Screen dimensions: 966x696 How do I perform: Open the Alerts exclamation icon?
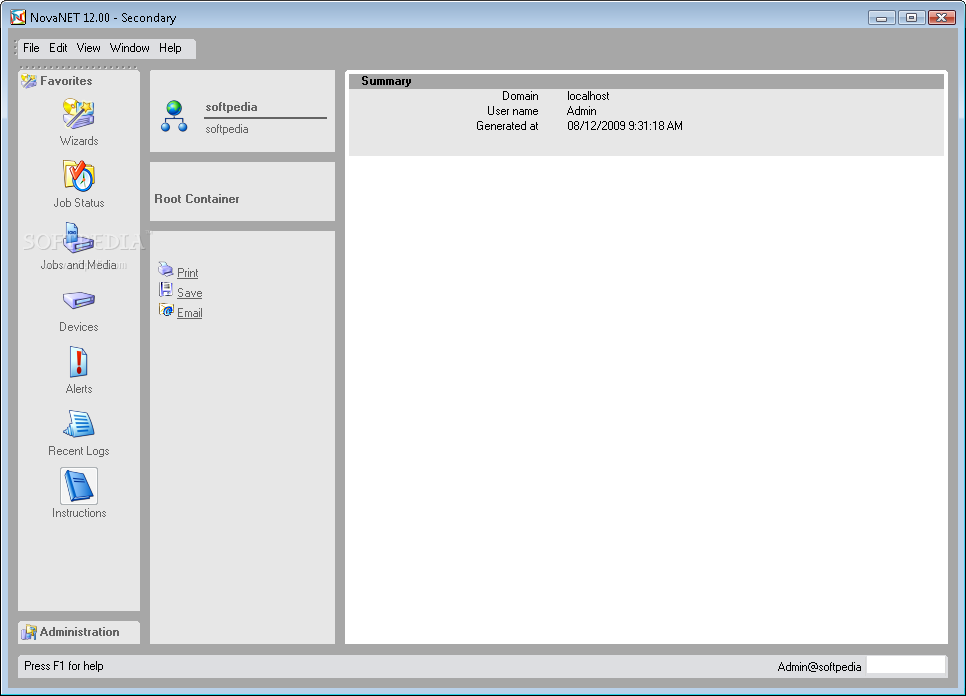click(78, 362)
